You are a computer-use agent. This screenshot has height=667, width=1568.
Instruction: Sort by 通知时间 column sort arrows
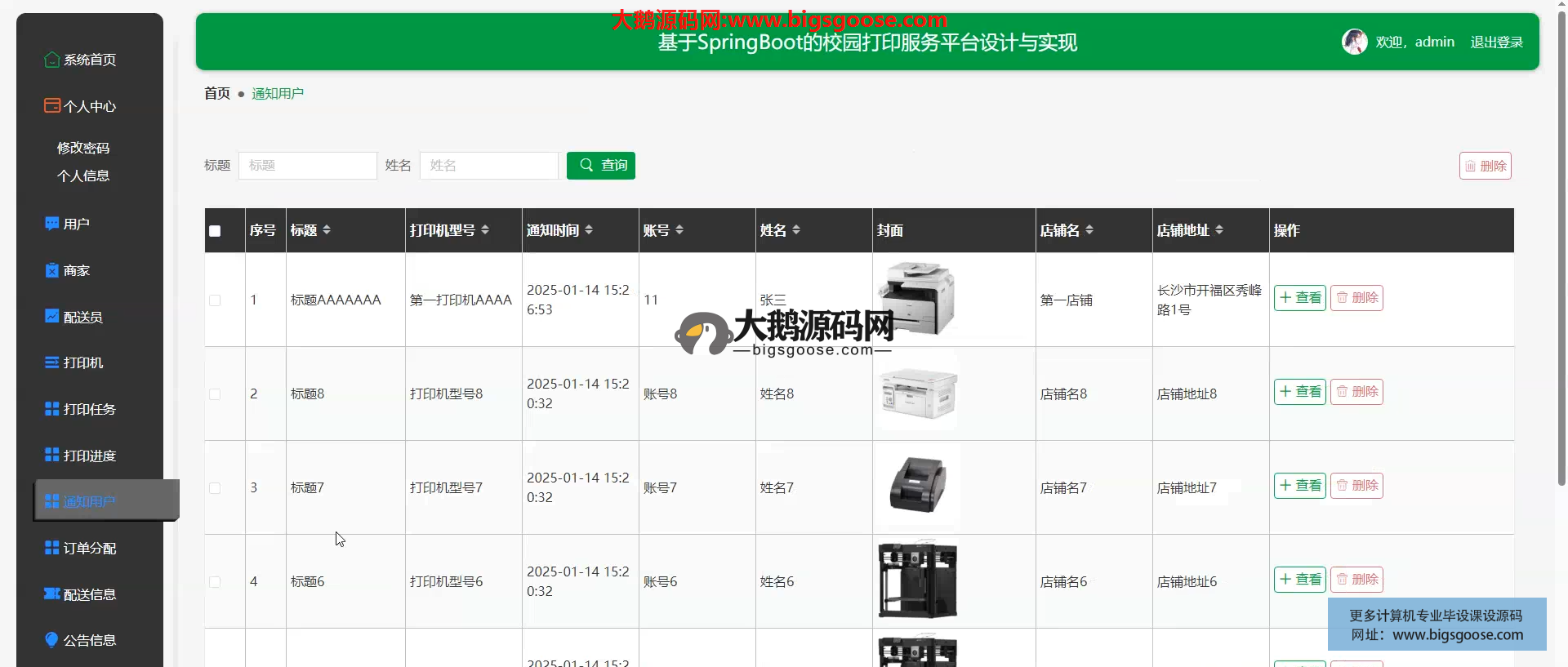click(x=589, y=230)
